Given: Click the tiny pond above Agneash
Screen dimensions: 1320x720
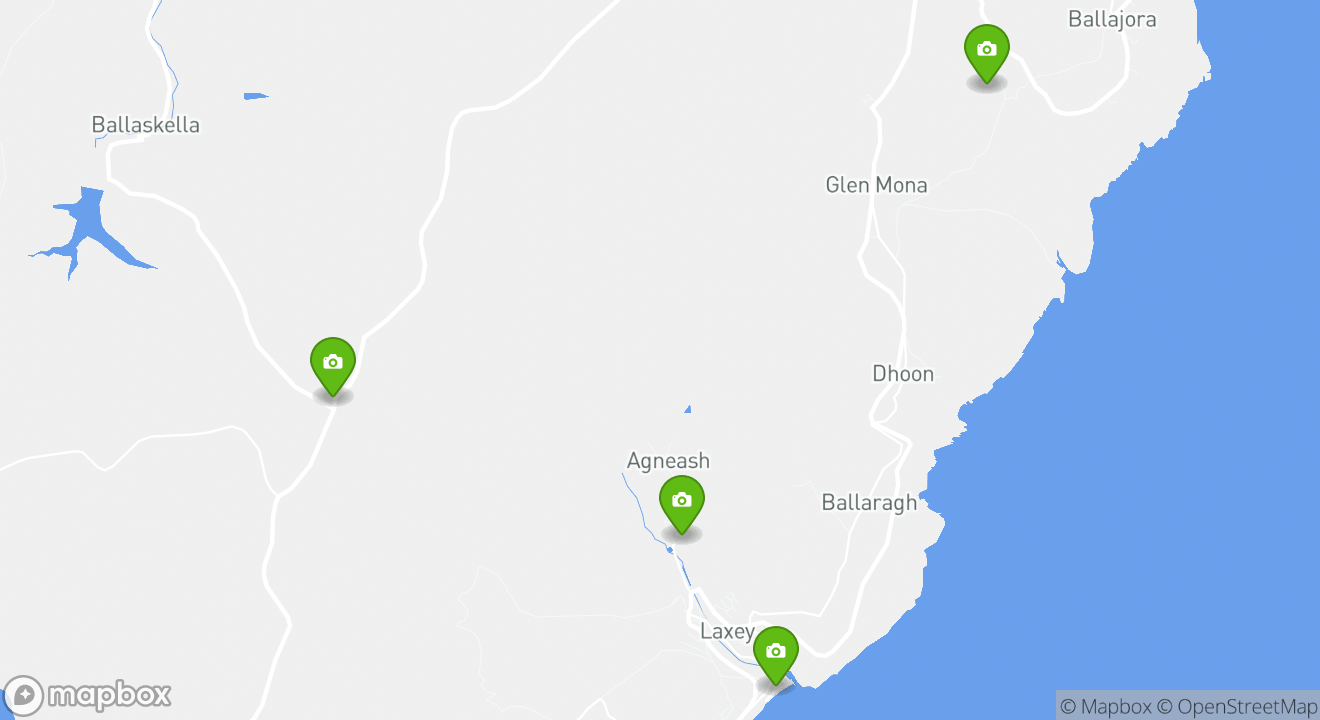Looking at the screenshot, I should point(688,408).
